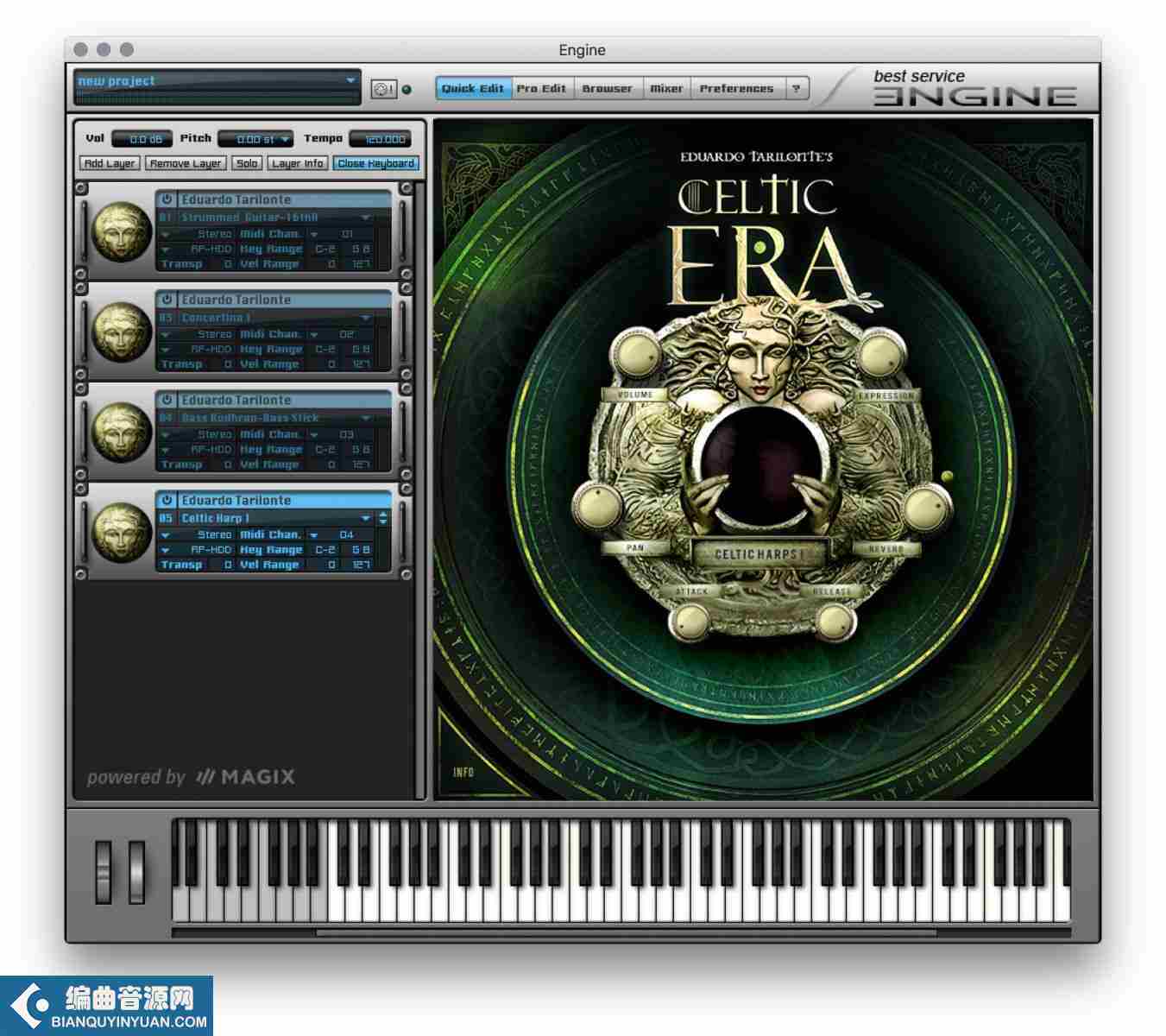Switch to Quick Edit tab
1166x1036 pixels.
[473, 88]
